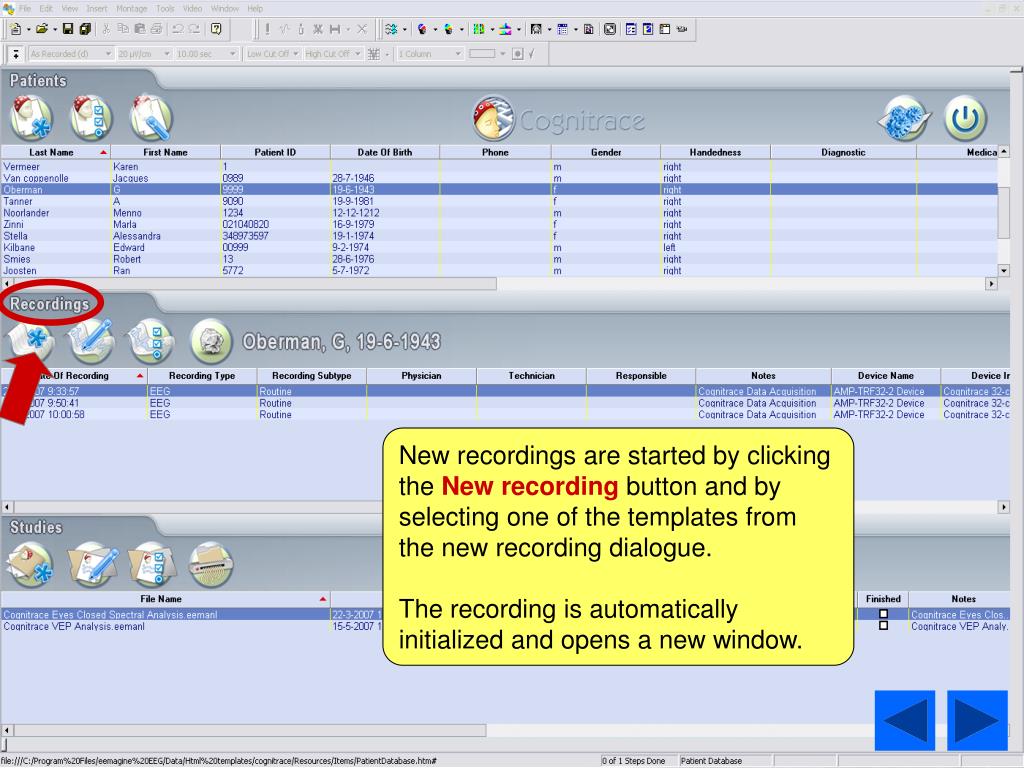Click the Print toolbar icon

[x=156, y=29]
